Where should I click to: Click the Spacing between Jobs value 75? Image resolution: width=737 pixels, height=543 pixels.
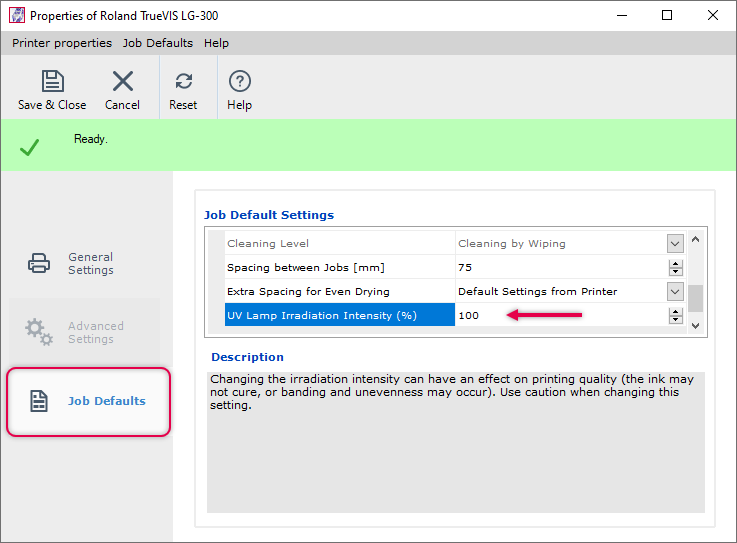(465, 268)
